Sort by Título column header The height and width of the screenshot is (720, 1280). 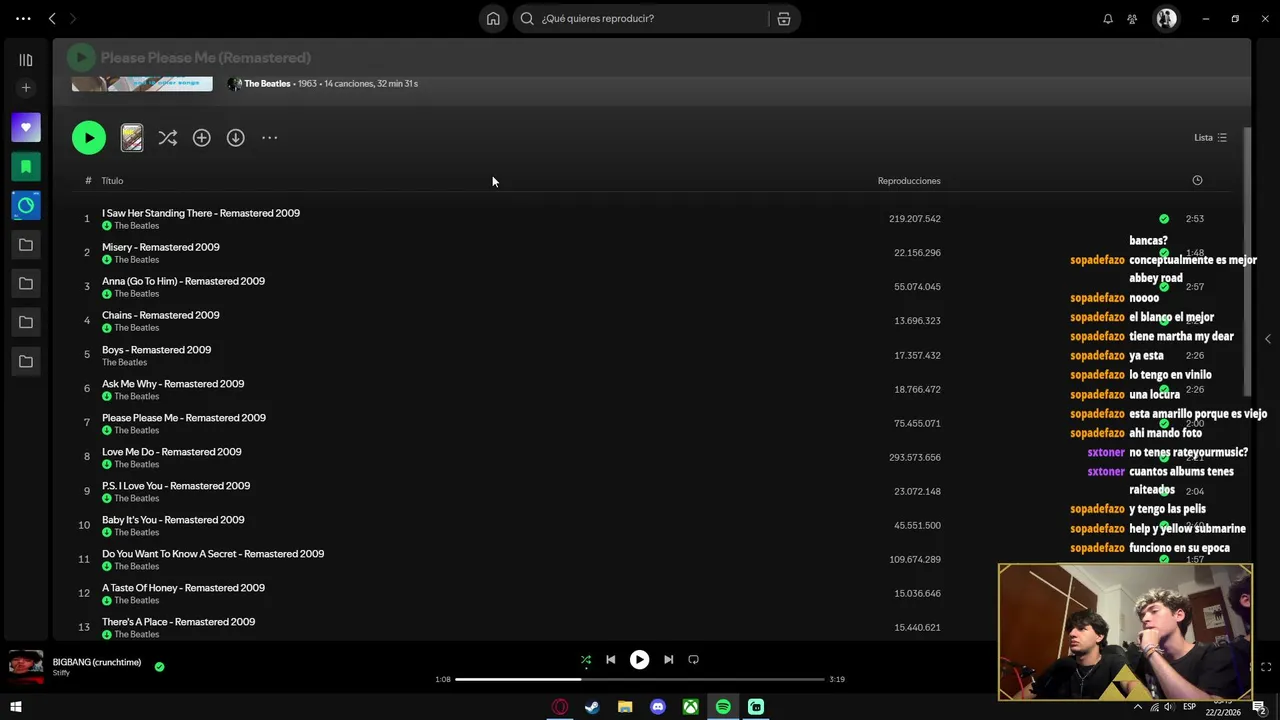tap(112, 181)
